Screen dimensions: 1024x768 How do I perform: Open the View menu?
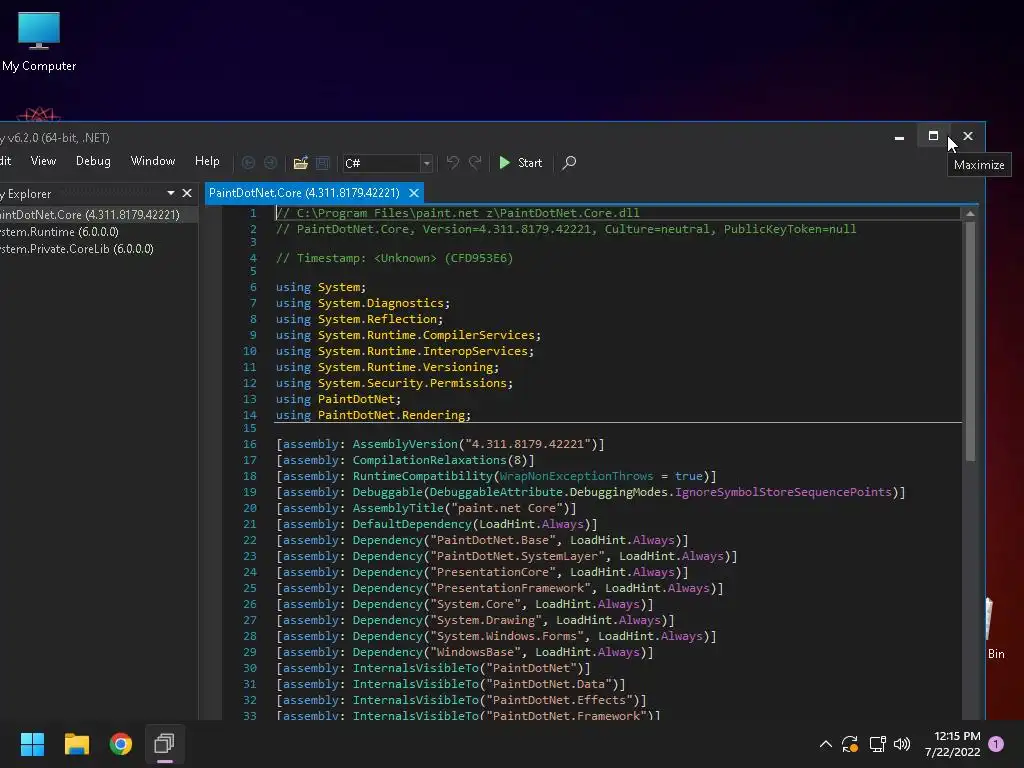tap(43, 161)
